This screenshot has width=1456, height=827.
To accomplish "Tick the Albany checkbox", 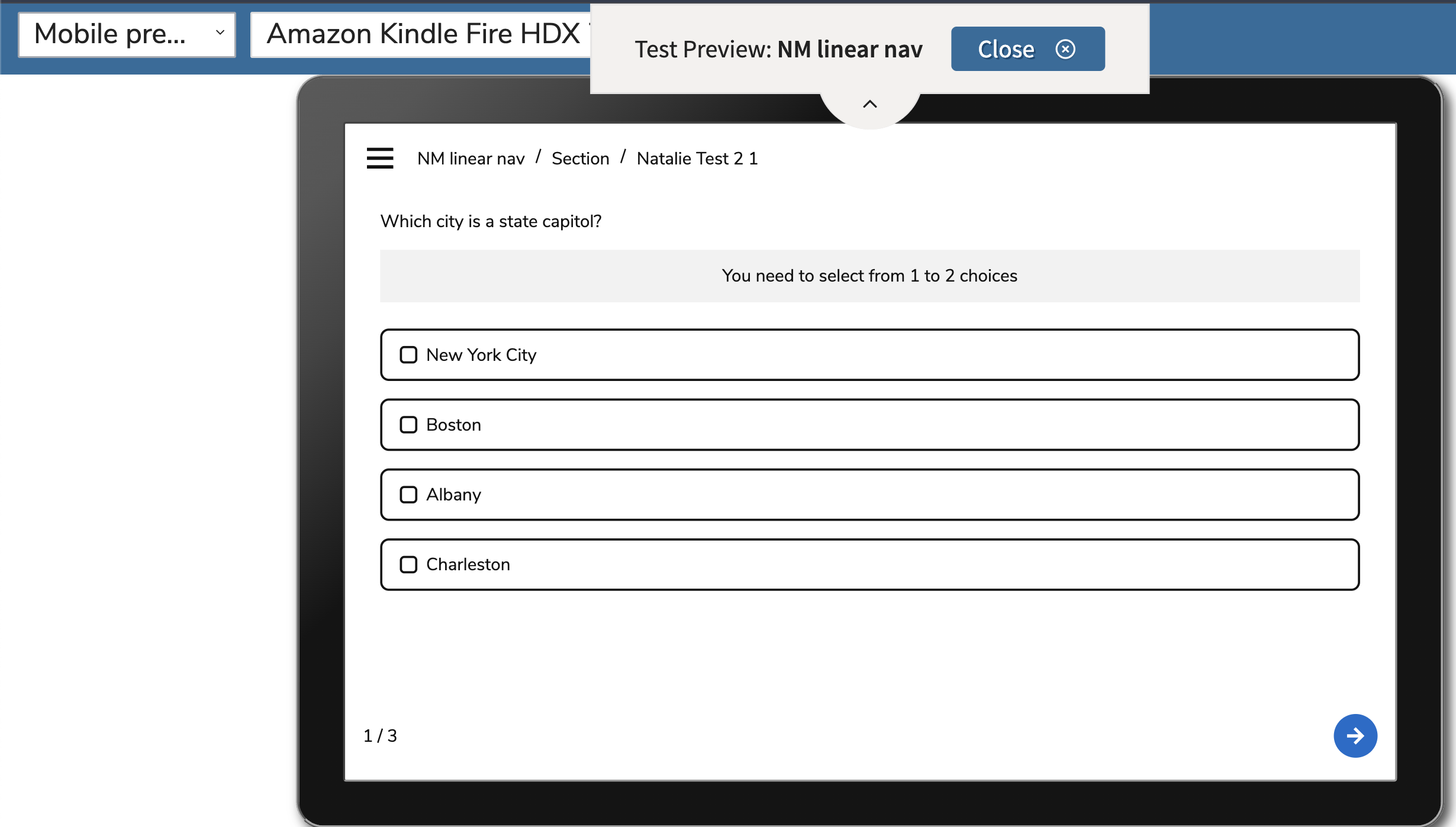I will (x=408, y=495).
